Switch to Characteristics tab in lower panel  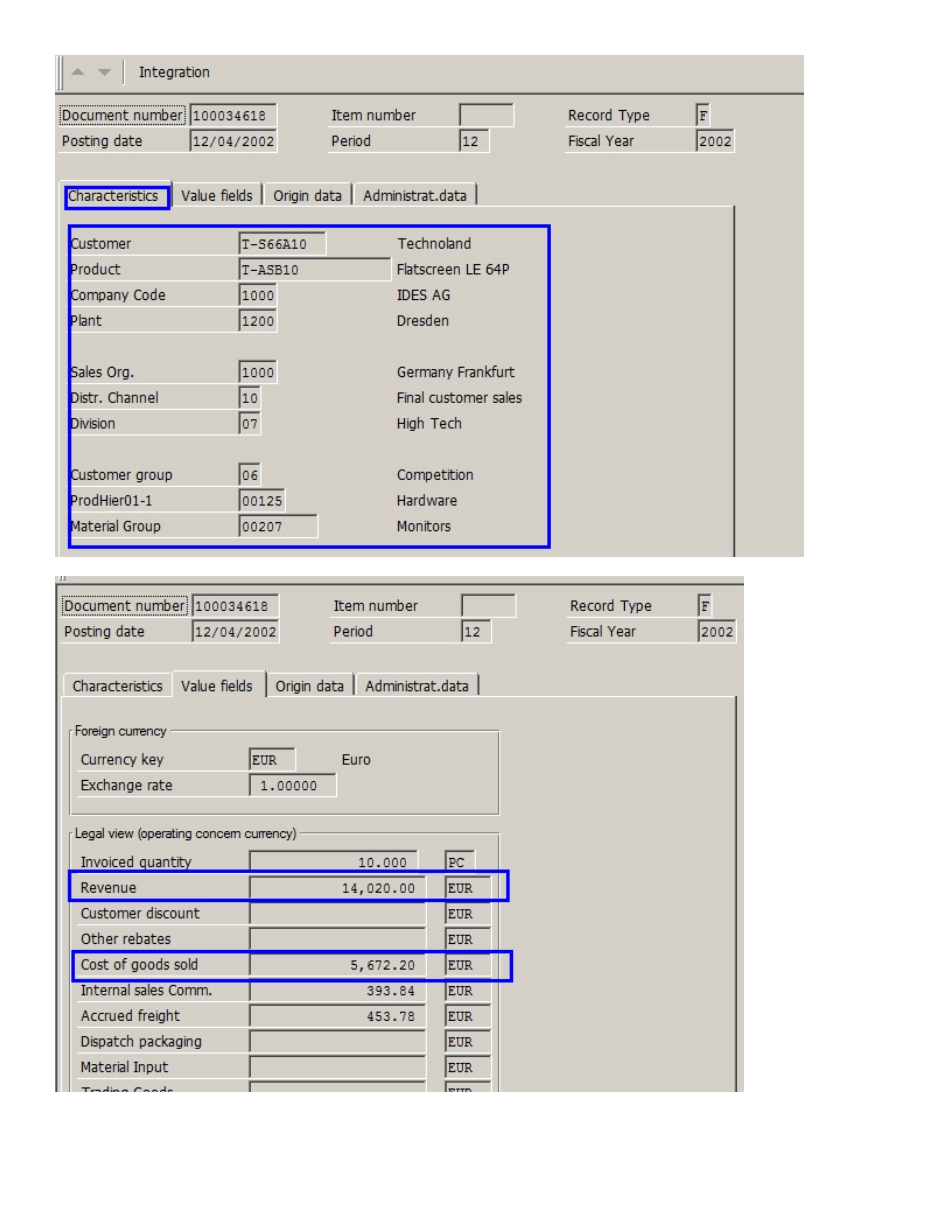(117, 686)
